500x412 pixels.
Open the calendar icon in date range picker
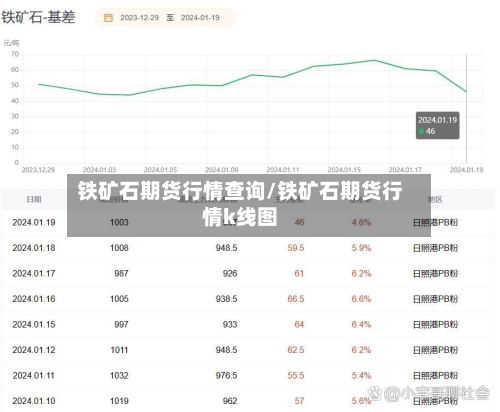108,18
